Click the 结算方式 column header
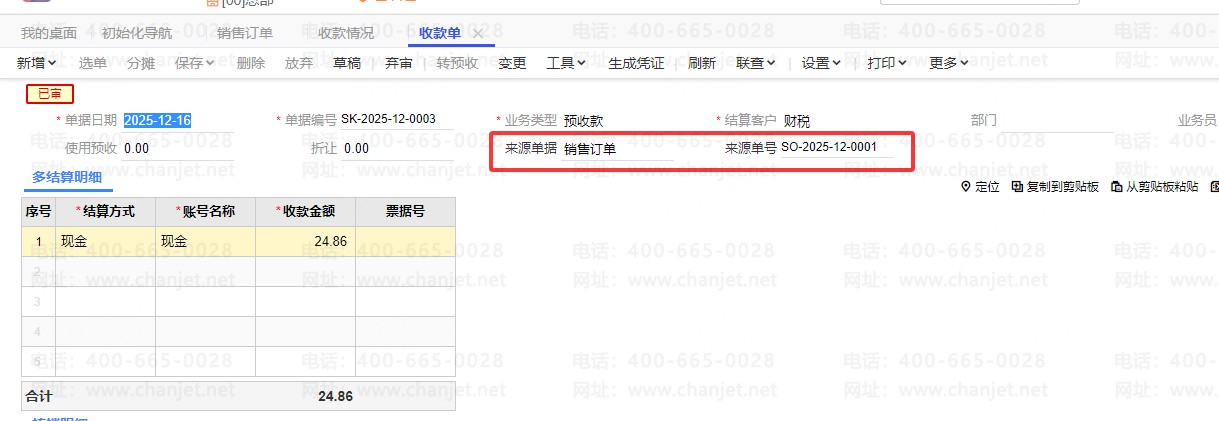This screenshot has width=1219, height=421. [105, 211]
